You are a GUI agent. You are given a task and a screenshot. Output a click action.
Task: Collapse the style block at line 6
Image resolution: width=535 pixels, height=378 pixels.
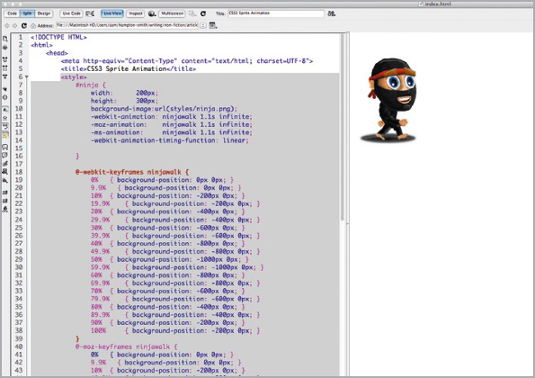click(27, 77)
